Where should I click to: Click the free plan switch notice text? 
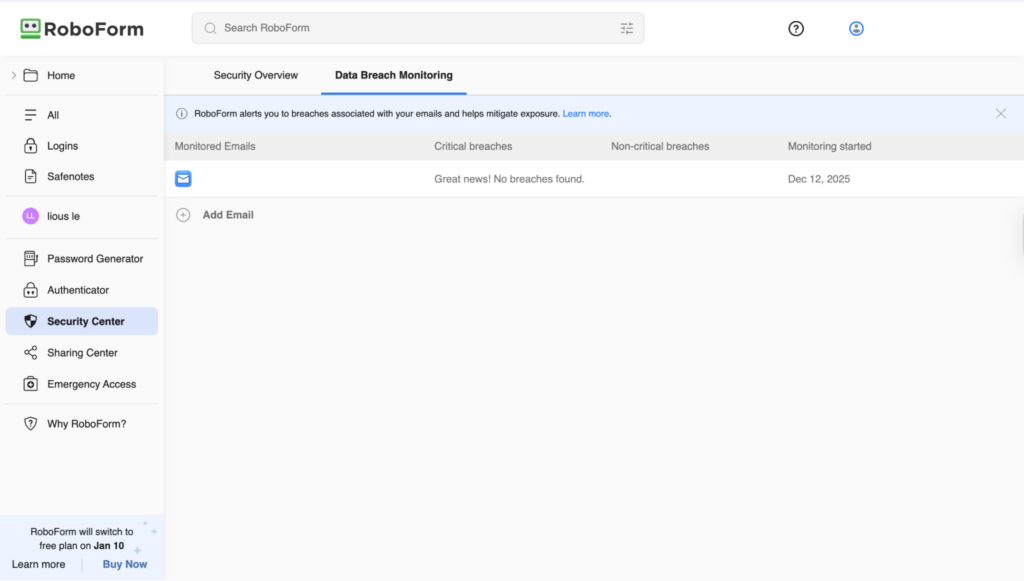click(x=82, y=539)
